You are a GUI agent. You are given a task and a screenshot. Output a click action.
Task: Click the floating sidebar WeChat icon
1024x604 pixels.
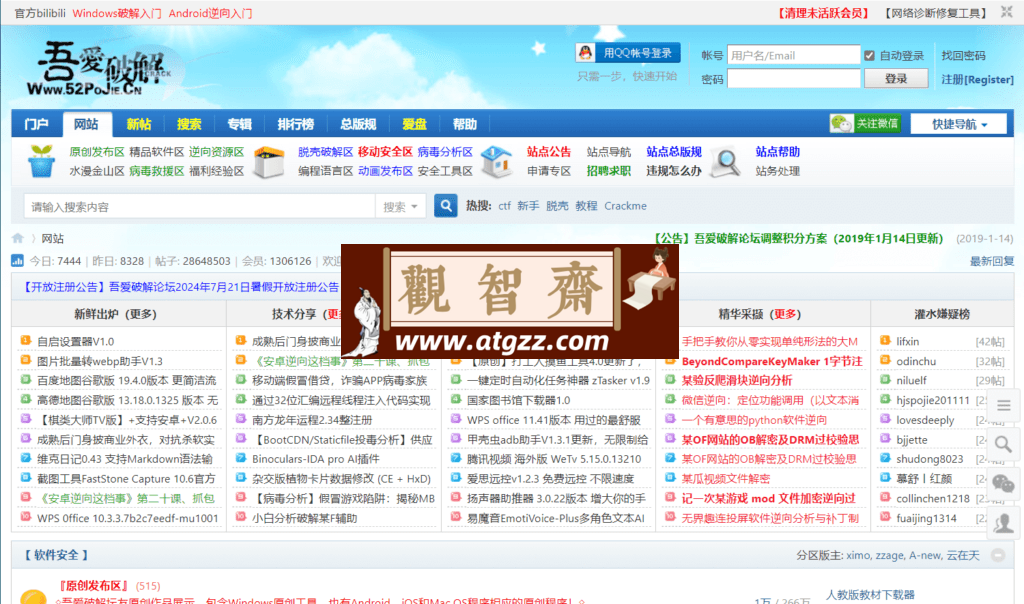pyautogui.click(x=1004, y=484)
